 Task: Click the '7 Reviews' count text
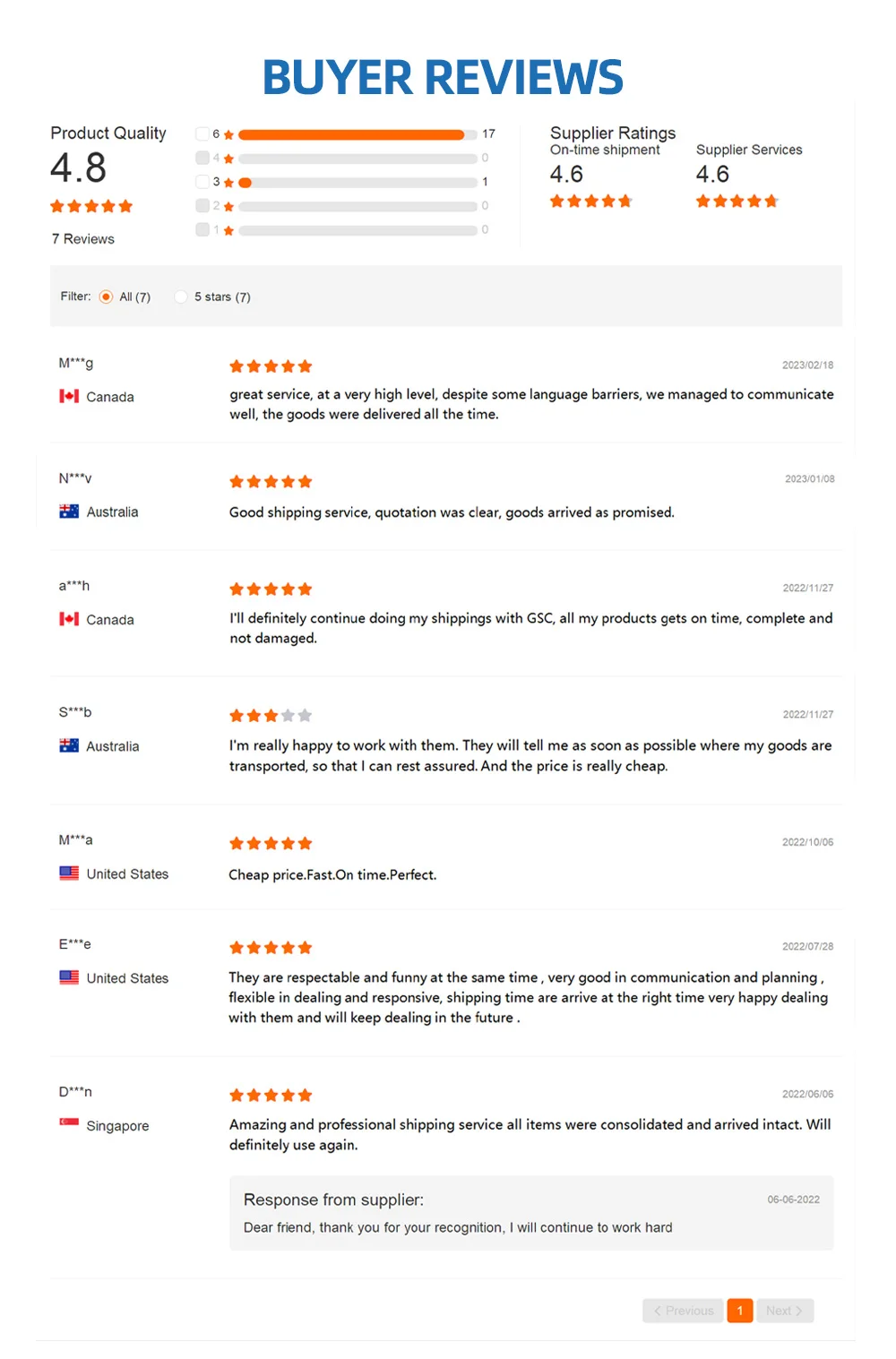tap(83, 239)
